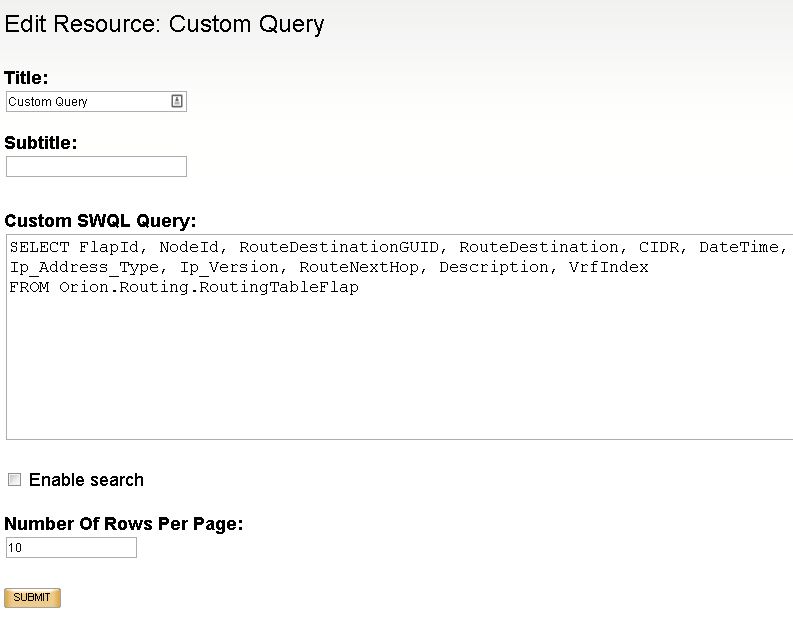This screenshot has width=793, height=620.
Task: Focus the empty Subtitle field
Action: pyautogui.click(x=96, y=166)
